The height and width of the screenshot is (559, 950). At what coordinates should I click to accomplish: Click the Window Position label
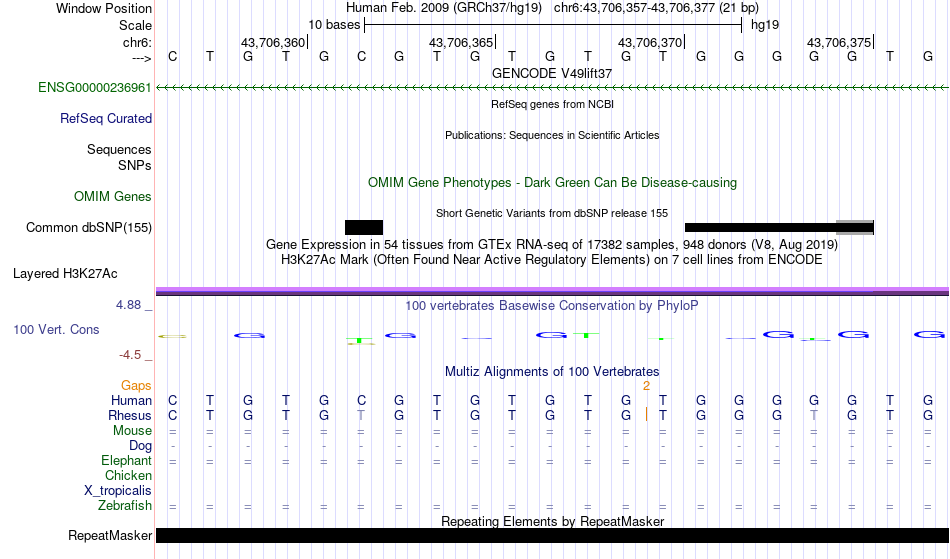coord(104,8)
